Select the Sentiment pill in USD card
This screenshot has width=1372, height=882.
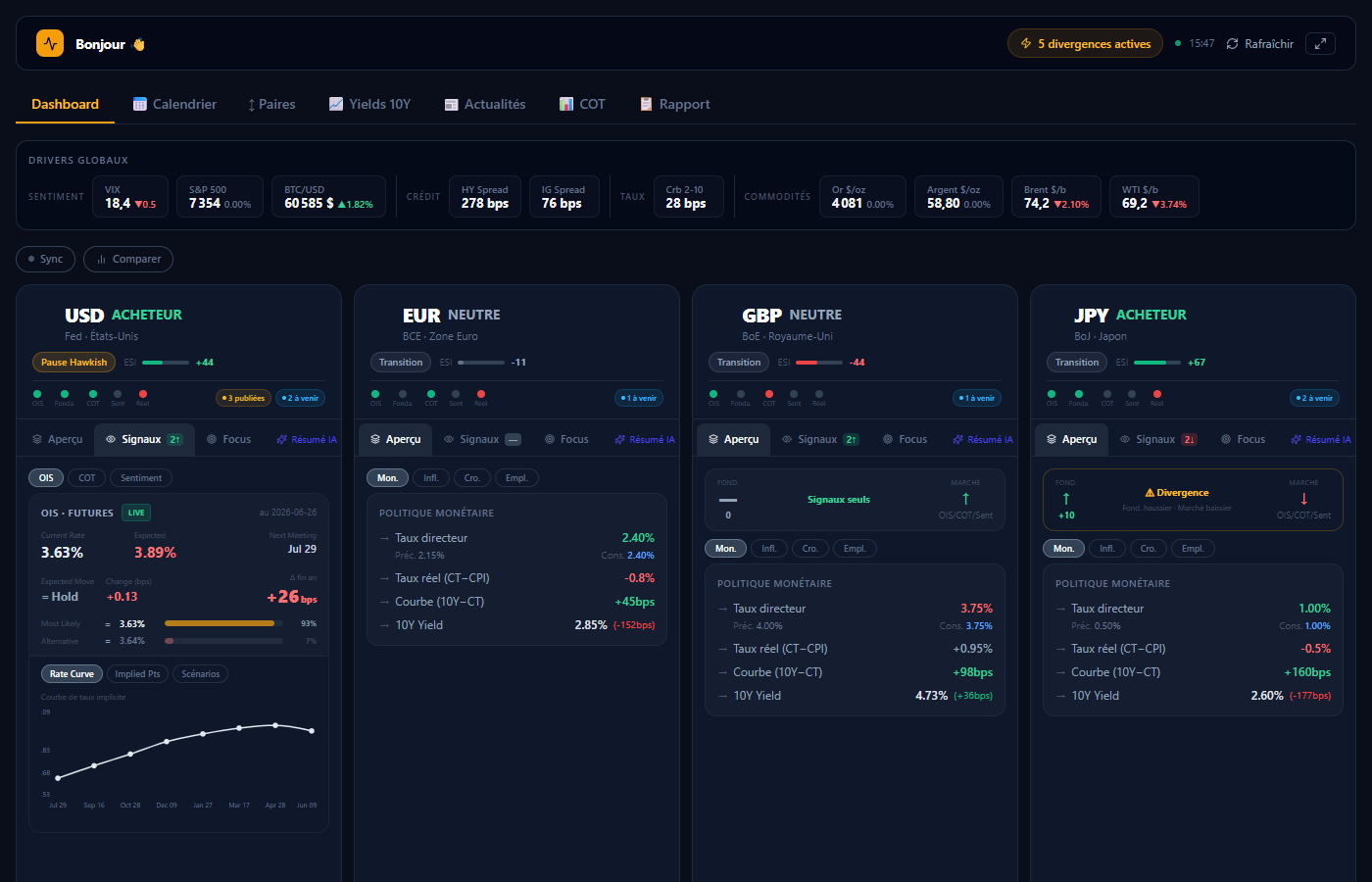point(141,478)
